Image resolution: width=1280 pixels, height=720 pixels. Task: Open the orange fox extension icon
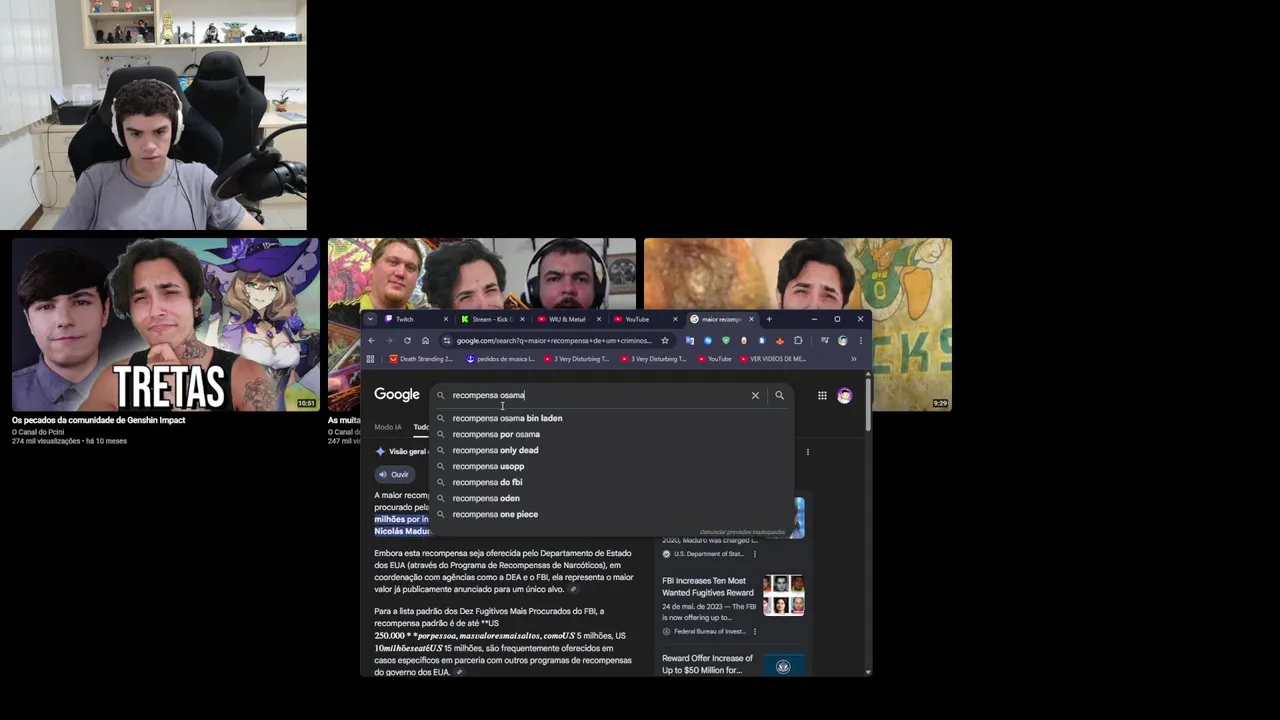pyautogui.click(x=780, y=340)
